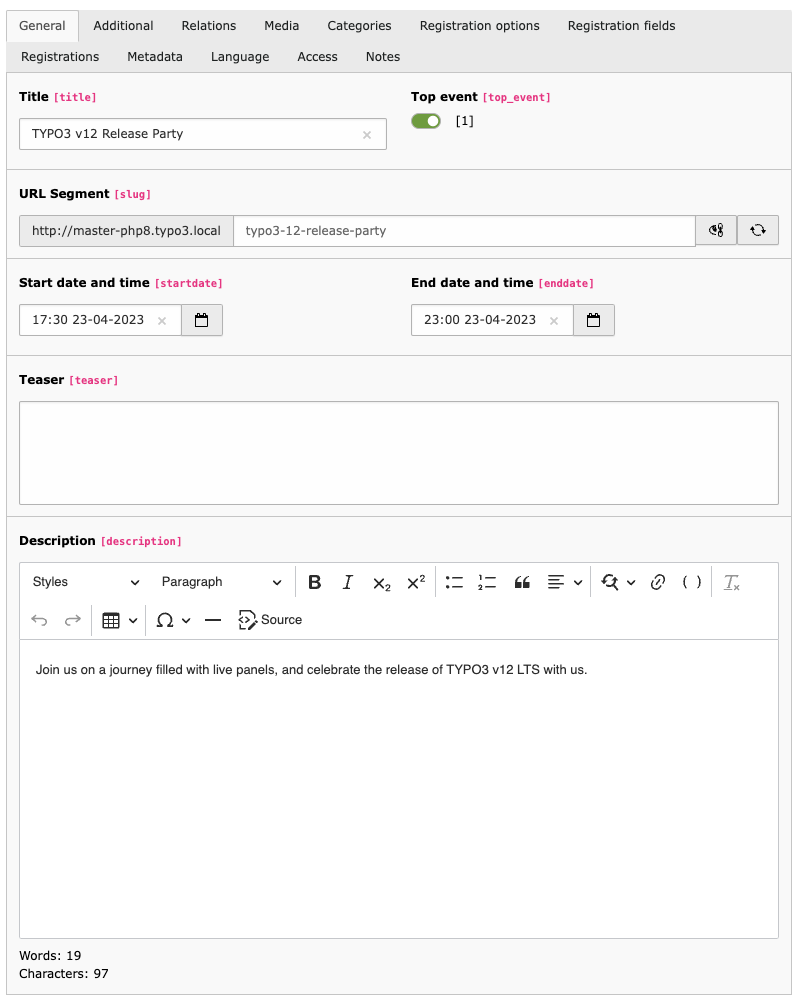Insert a bulleted list
This screenshot has height=1004, width=804.
click(x=454, y=582)
